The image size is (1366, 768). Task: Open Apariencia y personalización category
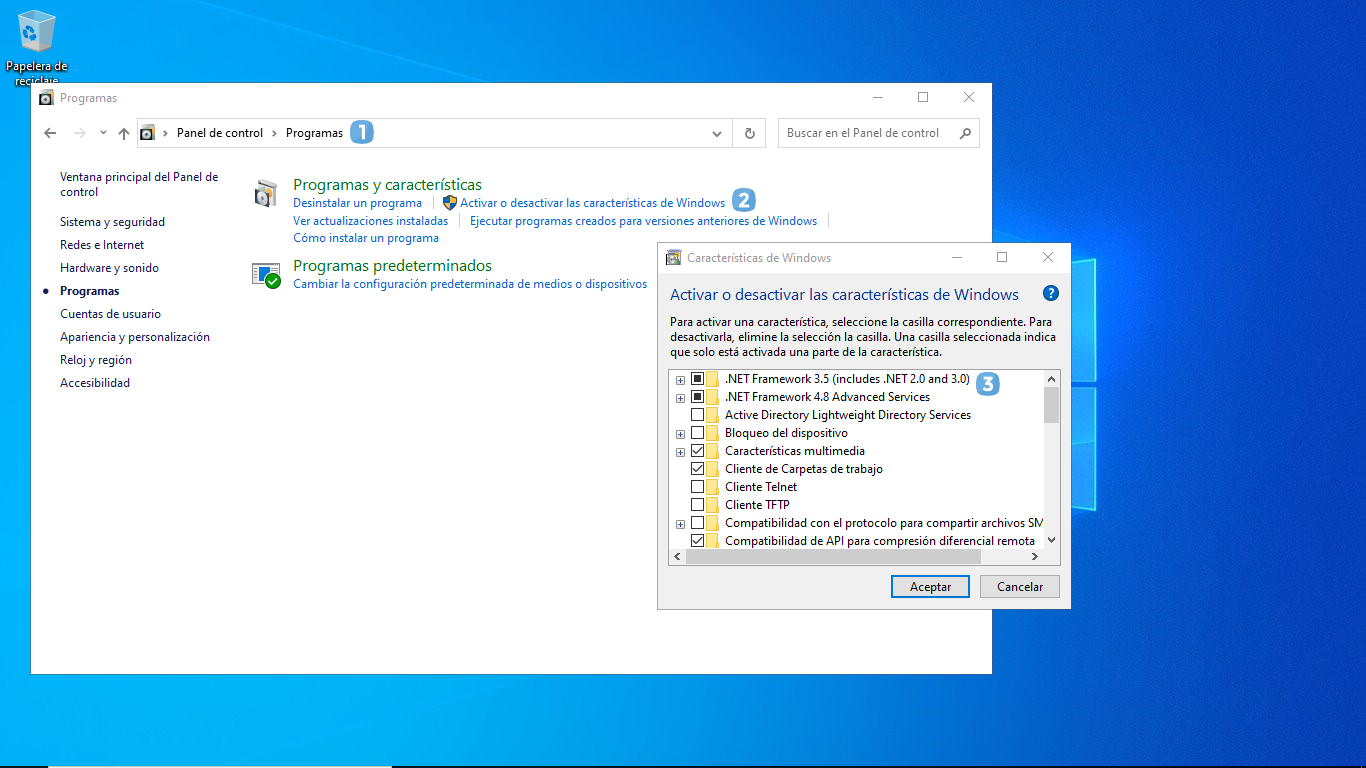pos(135,337)
